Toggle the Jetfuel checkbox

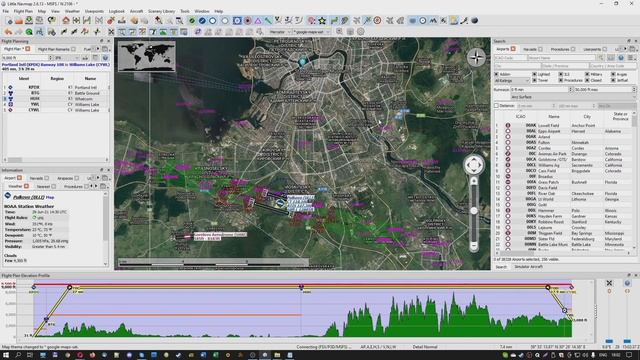point(613,80)
